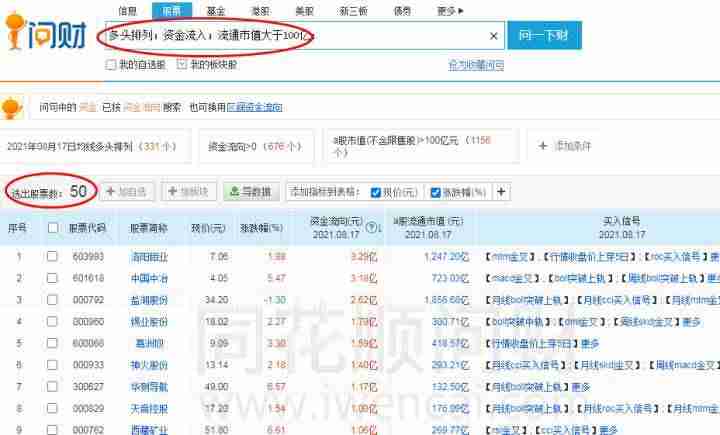Sort by the a股流通市值 column header
The image size is (720, 435).
[428, 228]
